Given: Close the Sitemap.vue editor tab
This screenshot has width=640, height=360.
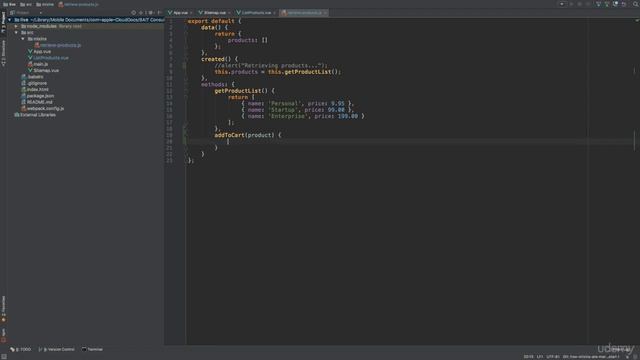Looking at the screenshot, I should (x=229, y=13).
